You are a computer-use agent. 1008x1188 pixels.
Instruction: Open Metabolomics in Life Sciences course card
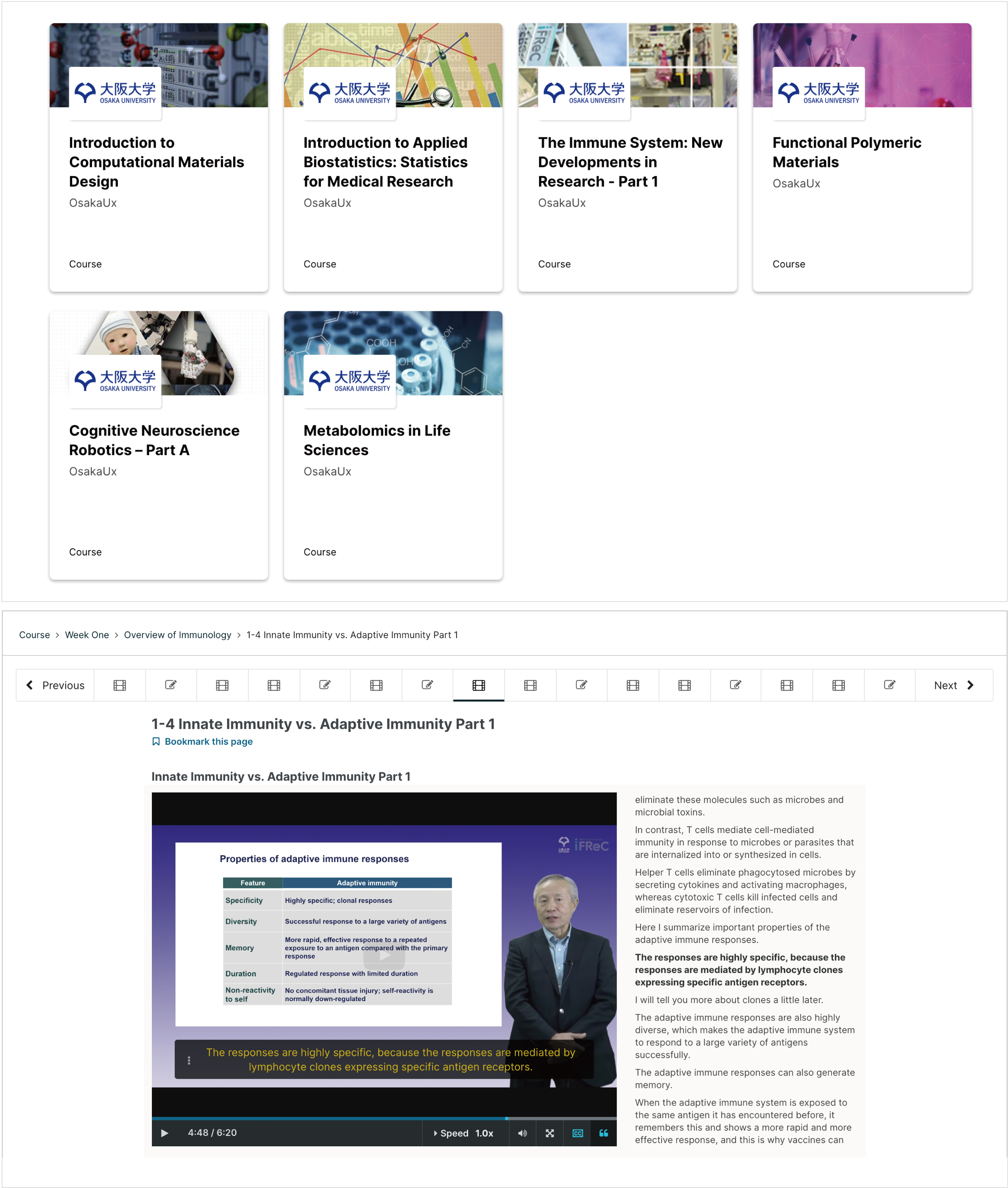(x=377, y=440)
